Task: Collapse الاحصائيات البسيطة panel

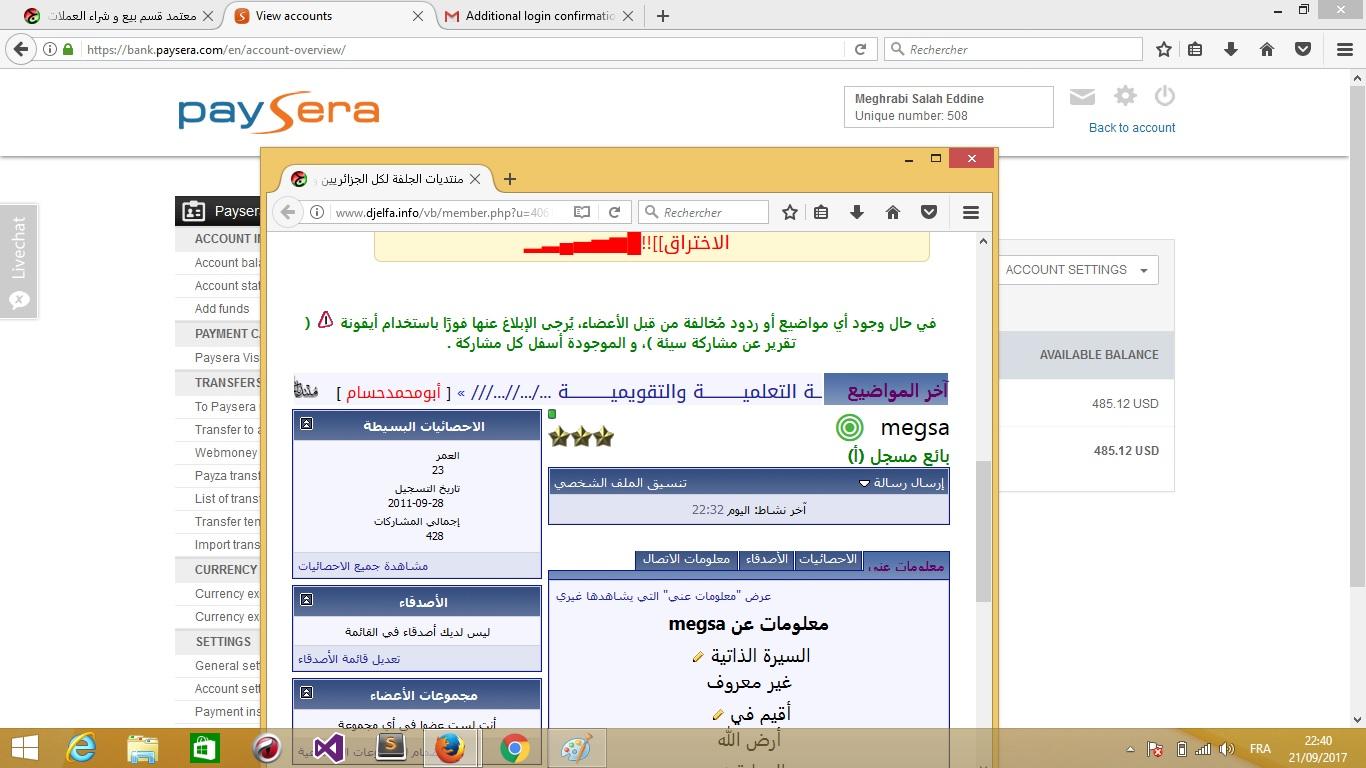Action: pyautogui.click(x=306, y=424)
